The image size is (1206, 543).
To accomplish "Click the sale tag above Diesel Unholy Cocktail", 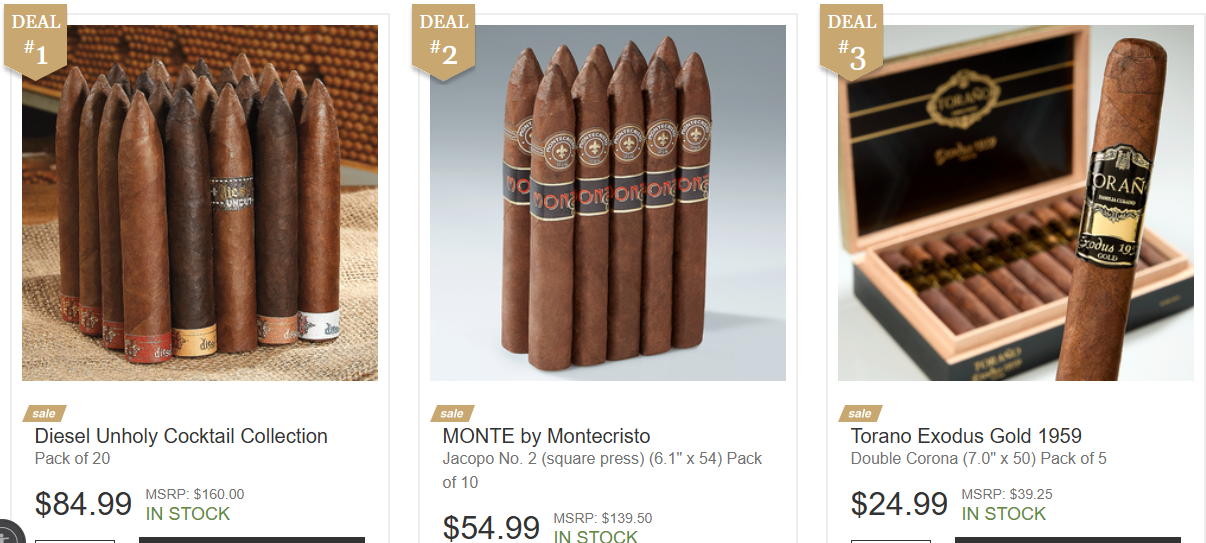I will 44,413.
